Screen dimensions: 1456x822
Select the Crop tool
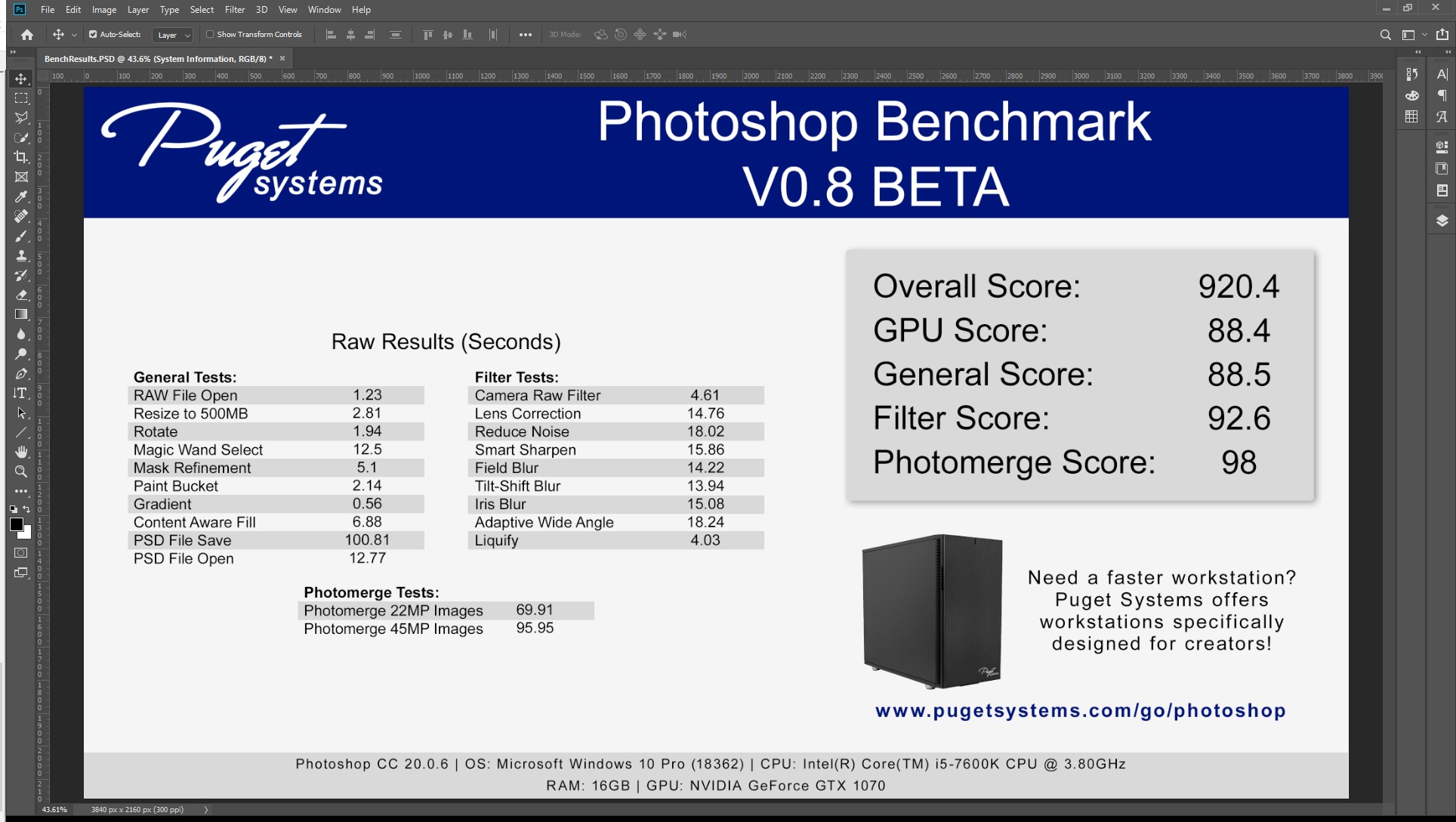[x=20, y=157]
